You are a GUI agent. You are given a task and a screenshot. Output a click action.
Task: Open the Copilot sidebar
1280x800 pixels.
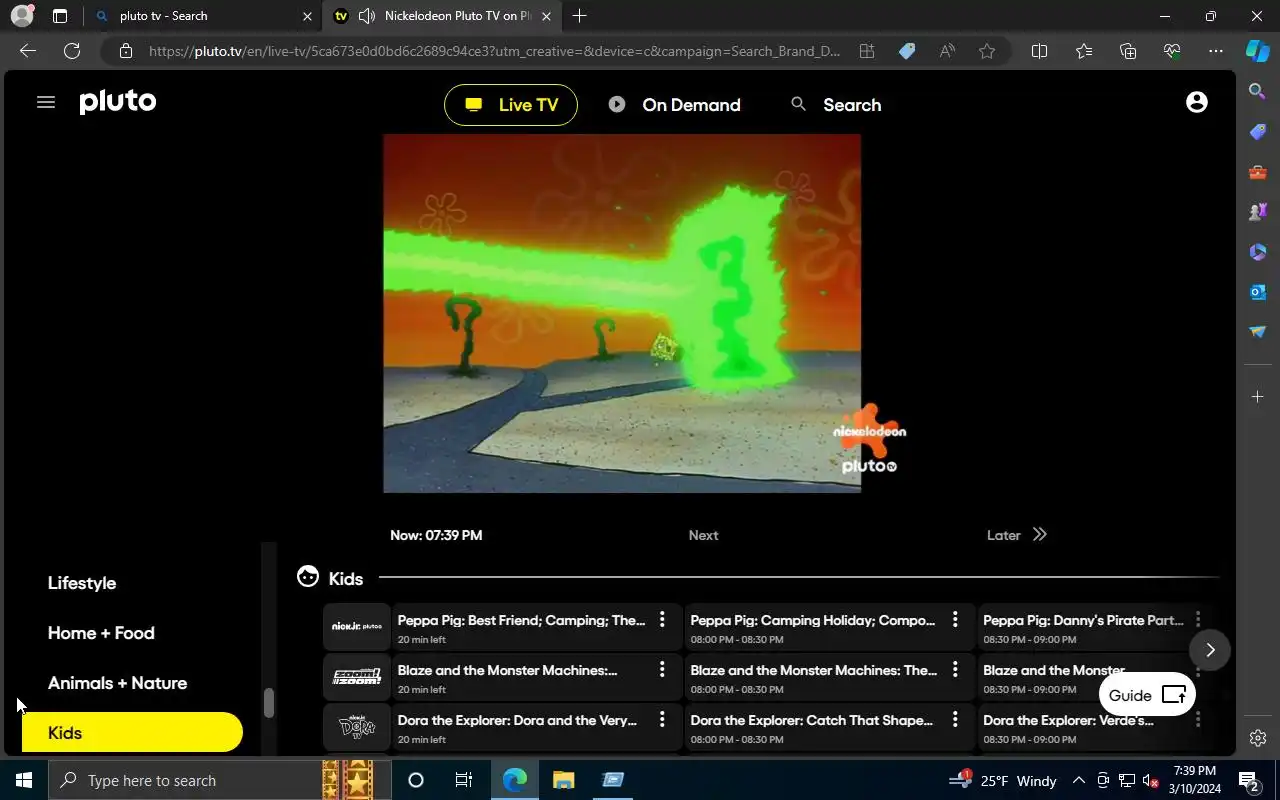pos(1258,51)
